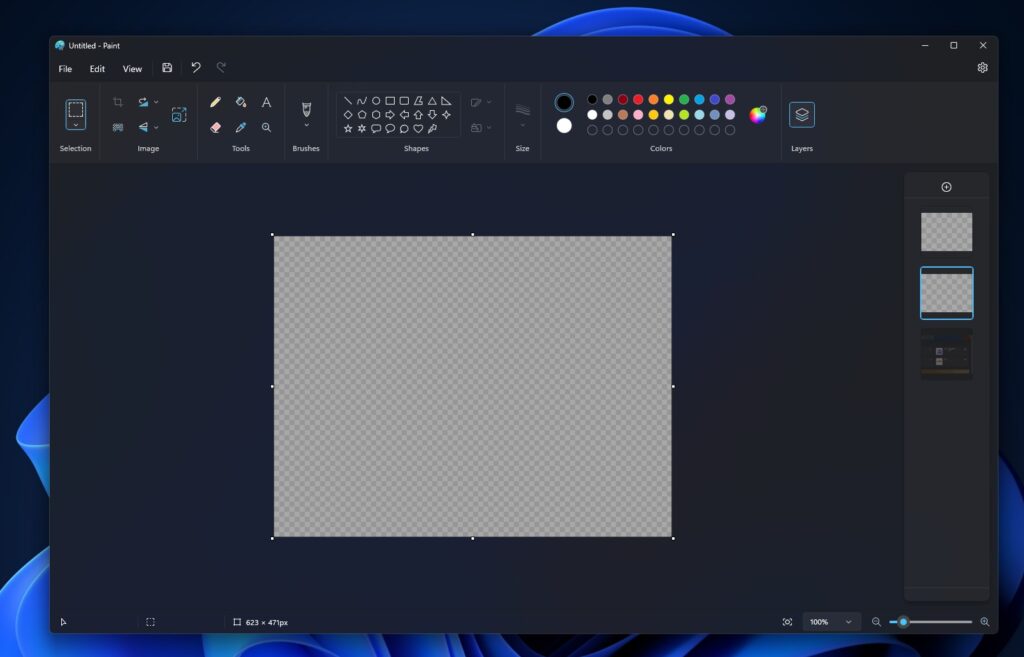Select the Fill with color tool

(241, 102)
